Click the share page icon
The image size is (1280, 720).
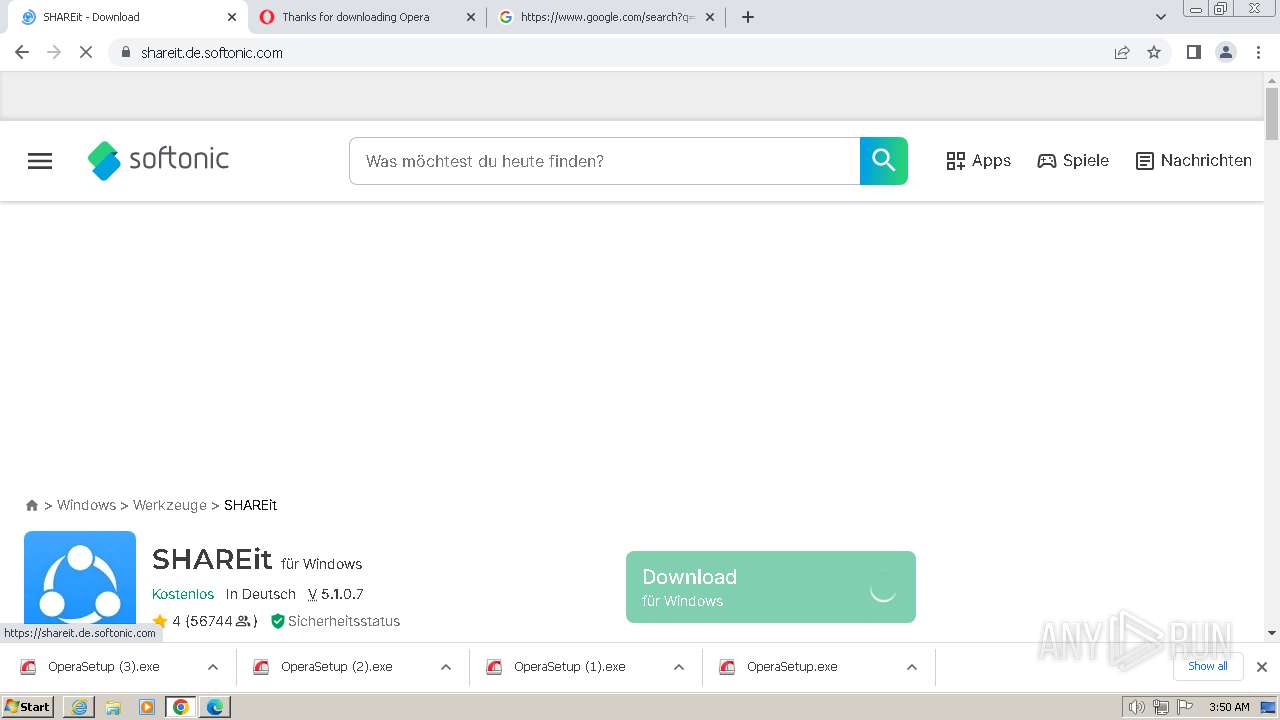click(x=1122, y=52)
